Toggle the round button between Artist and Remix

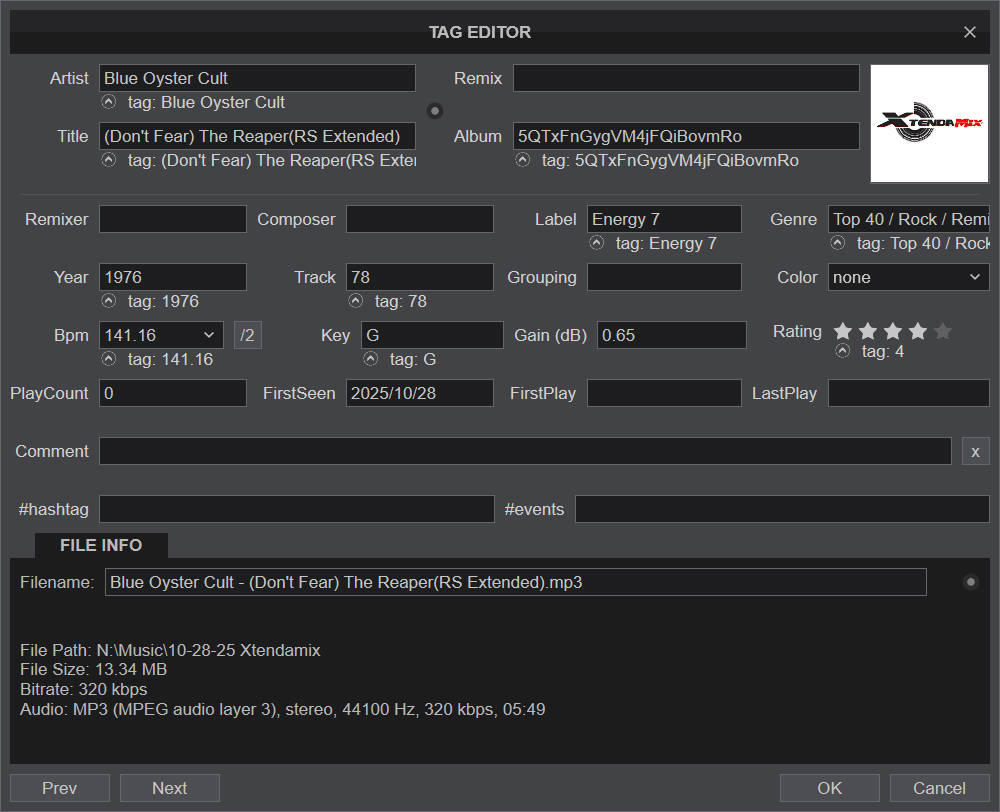(x=435, y=110)
